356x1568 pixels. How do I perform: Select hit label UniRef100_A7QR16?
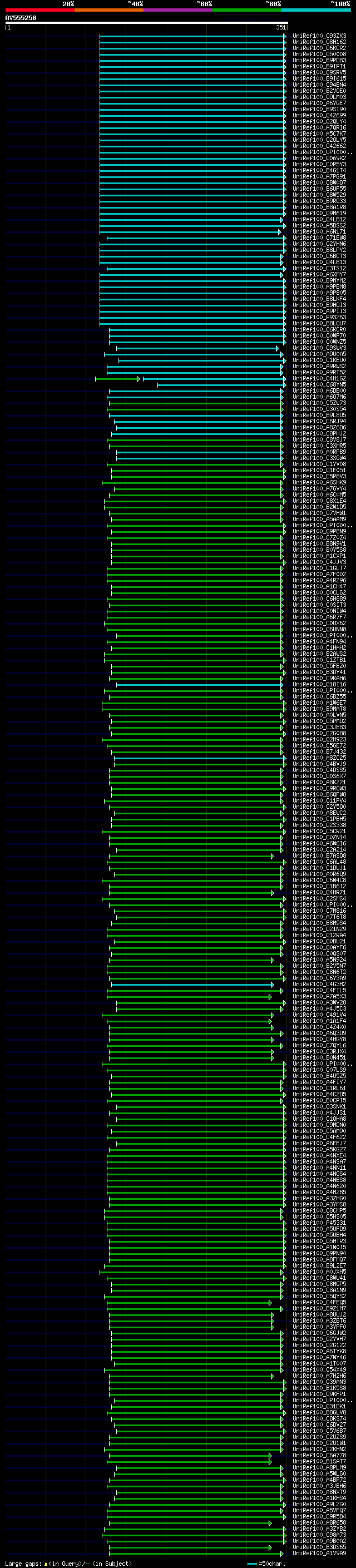click(319, 127)
